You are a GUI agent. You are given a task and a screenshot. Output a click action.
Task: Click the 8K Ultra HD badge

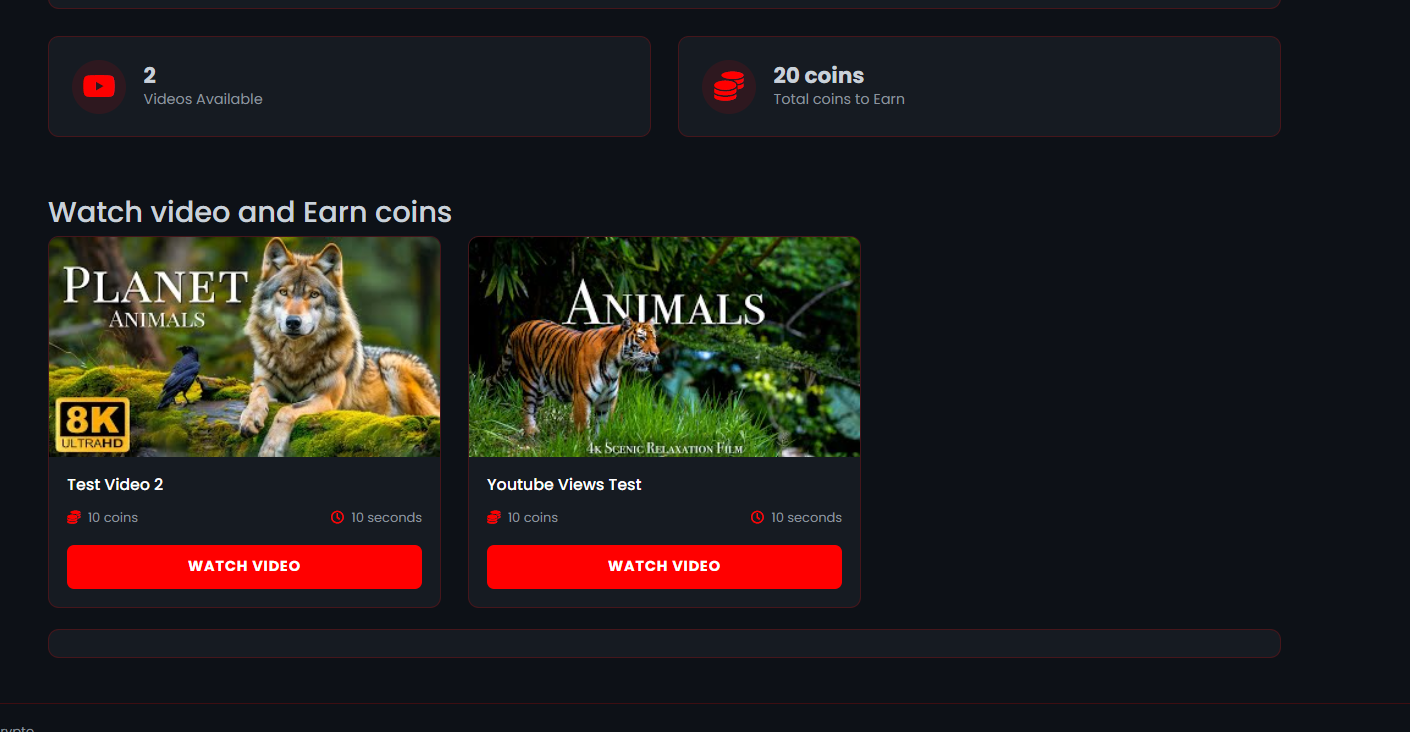tap(92, 425)
